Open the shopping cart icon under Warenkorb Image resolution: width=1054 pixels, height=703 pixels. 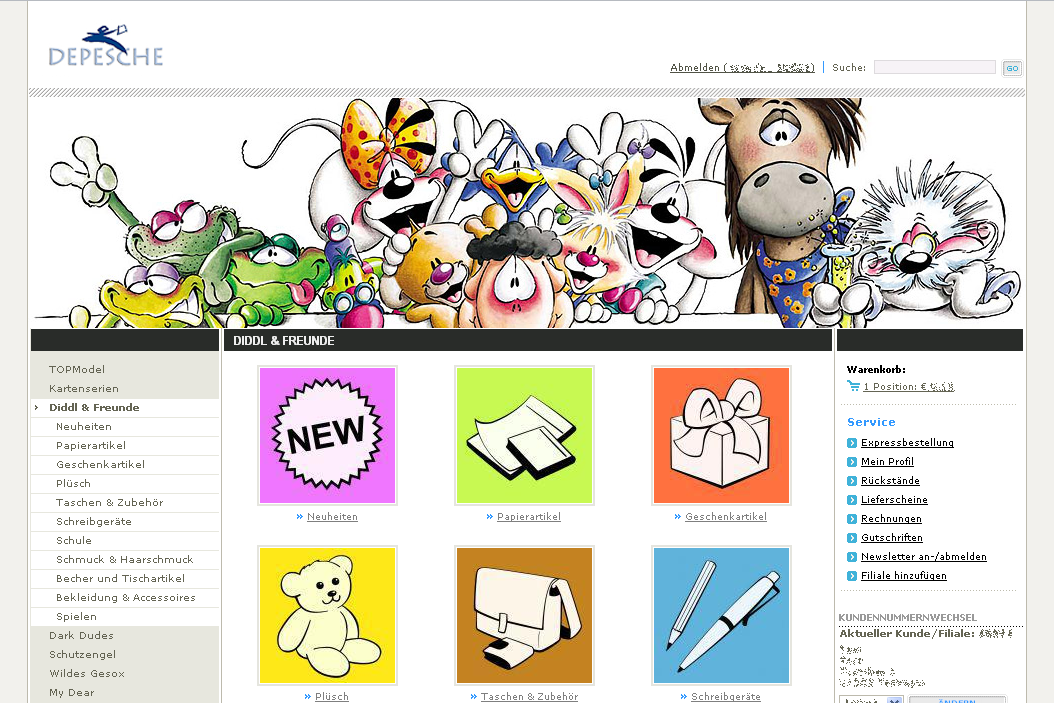[x=854, y=386]
